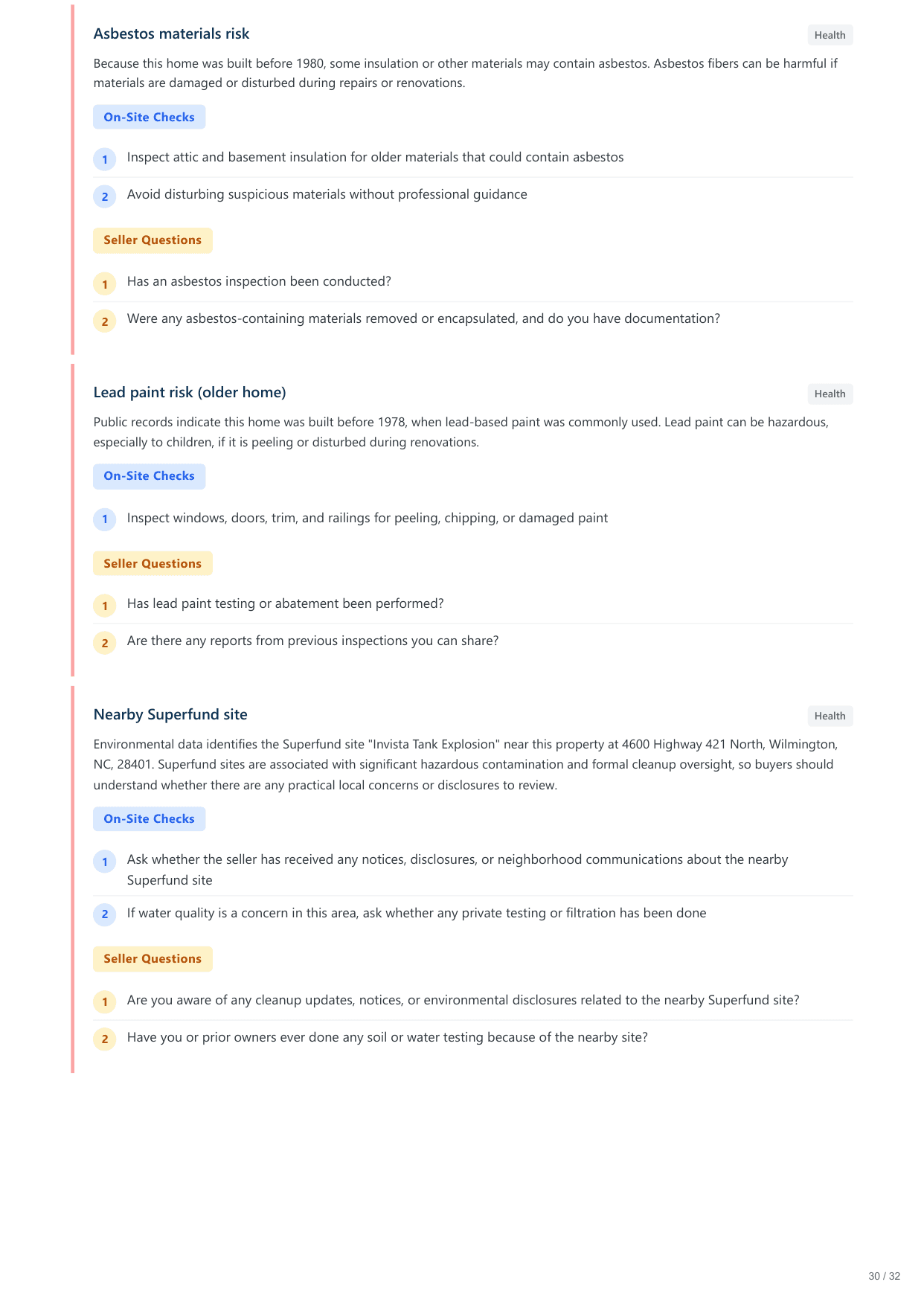The height and width of the screenshot is (1305, 924).
Task: Click the Health tag beside Asbestos materials risk
Action: (x=830, y=35)
